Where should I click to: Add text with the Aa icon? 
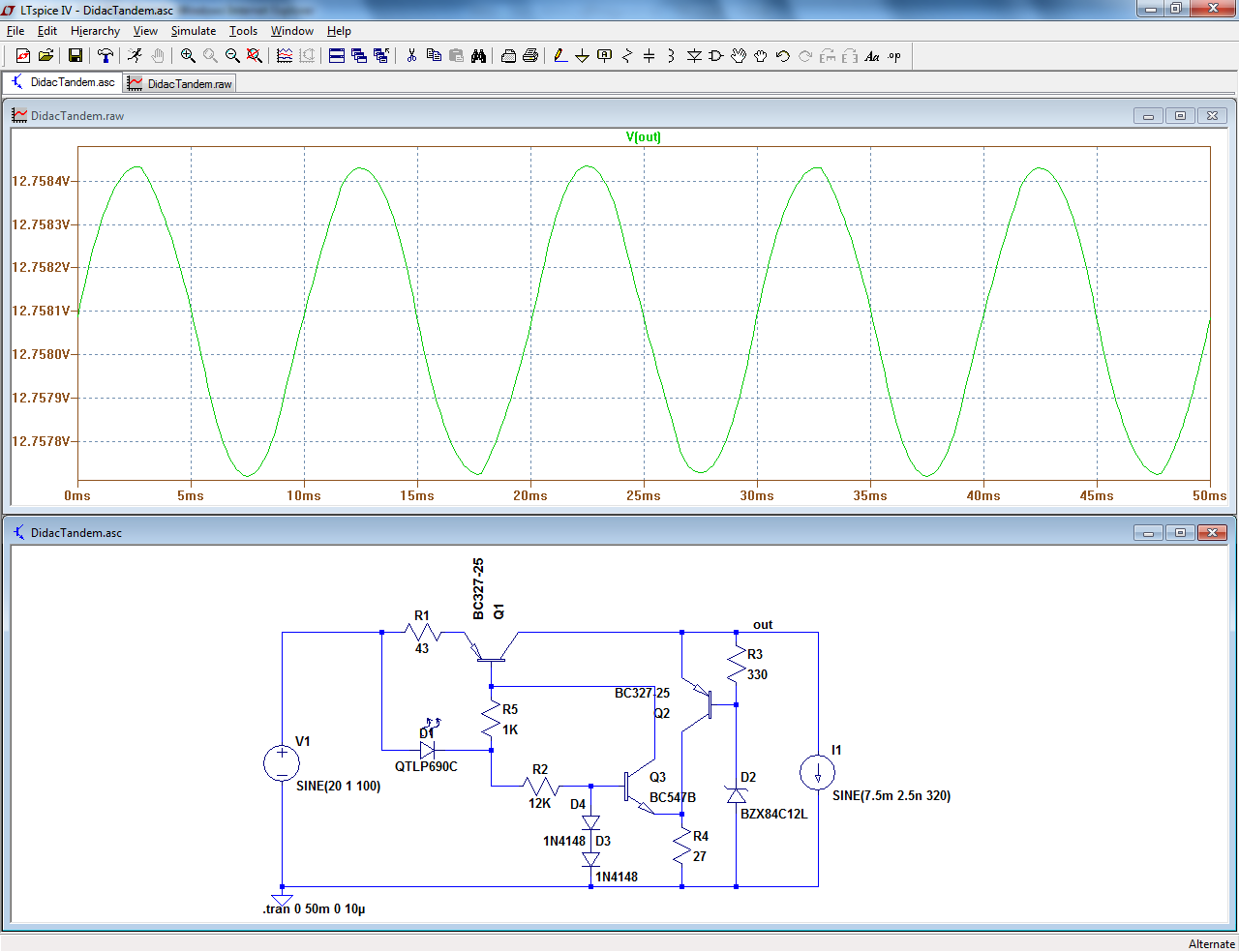click(872, 56)
